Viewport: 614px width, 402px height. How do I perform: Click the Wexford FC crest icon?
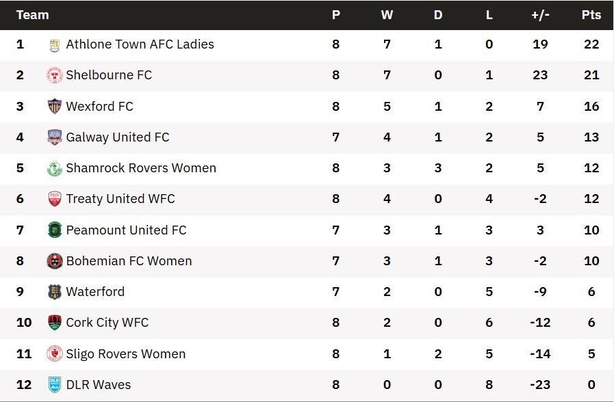[54, 107]
